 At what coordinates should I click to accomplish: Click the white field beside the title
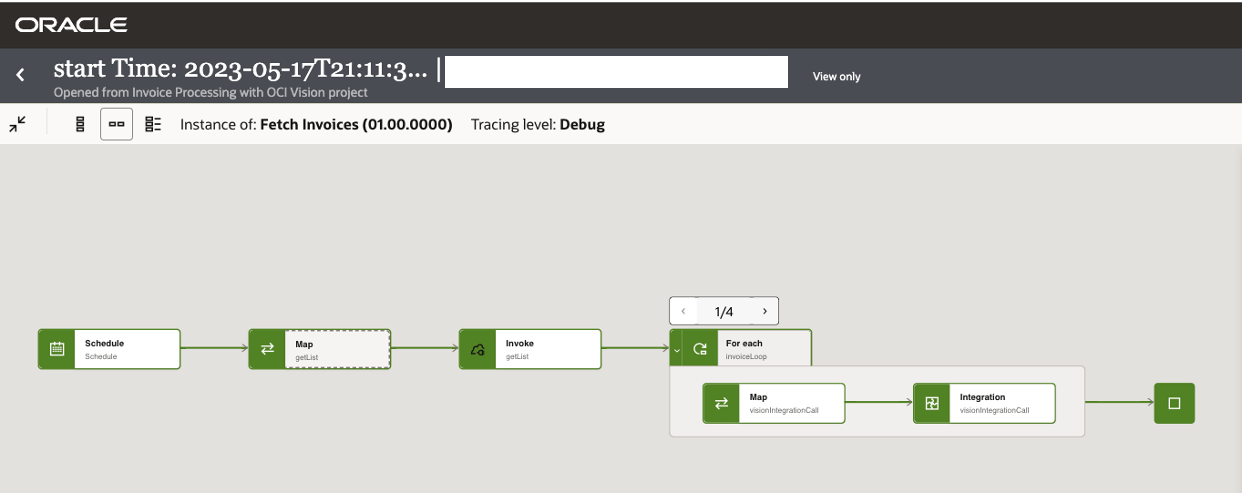pos(616,72)
